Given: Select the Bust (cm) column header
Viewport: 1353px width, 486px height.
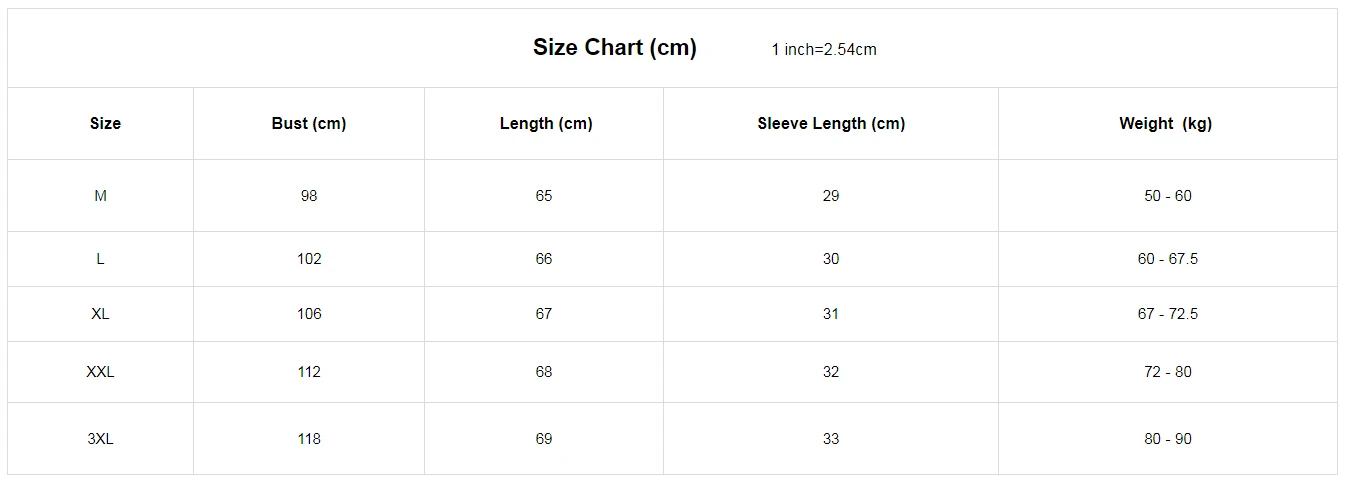Looking at the screenshot, I should pyautogui.click(x=309, y=123).
